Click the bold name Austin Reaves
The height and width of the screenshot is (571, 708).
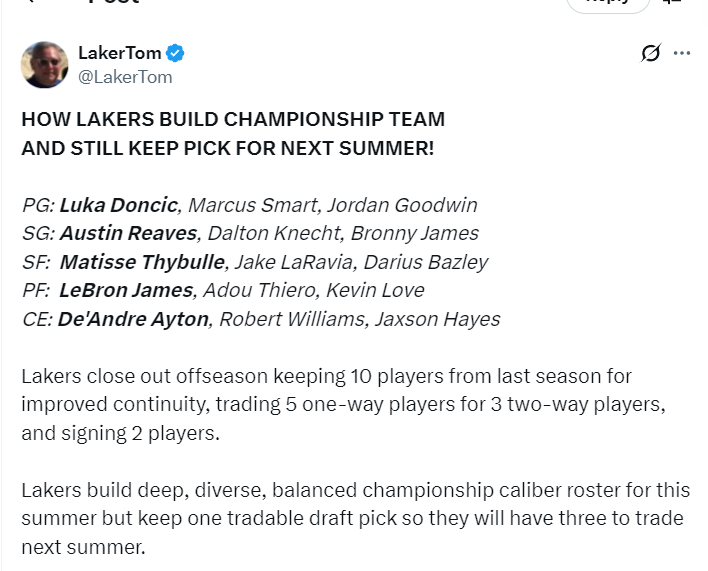(129, 233)
